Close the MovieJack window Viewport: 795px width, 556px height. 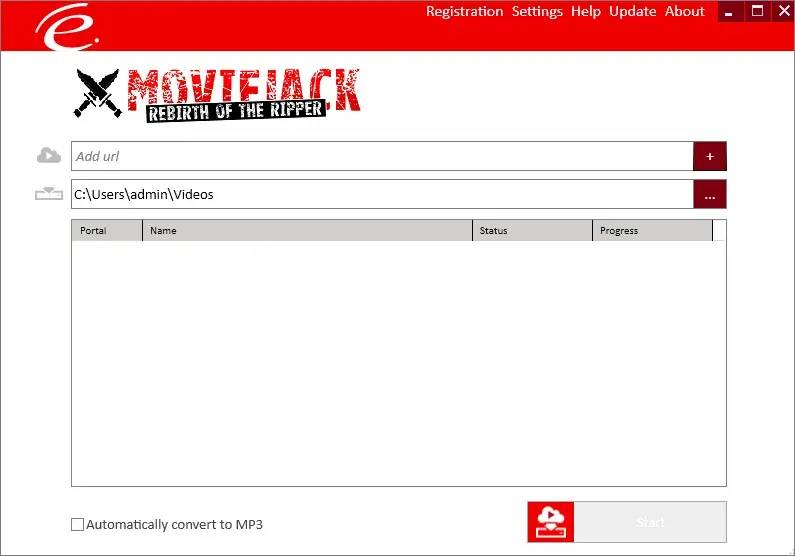point(783,11)
